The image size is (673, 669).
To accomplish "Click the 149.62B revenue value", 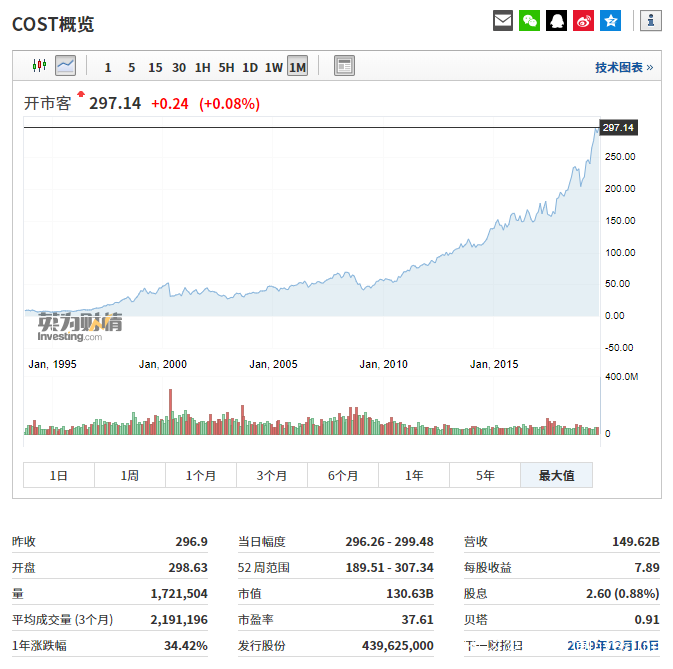I will (x=636, y=542).
